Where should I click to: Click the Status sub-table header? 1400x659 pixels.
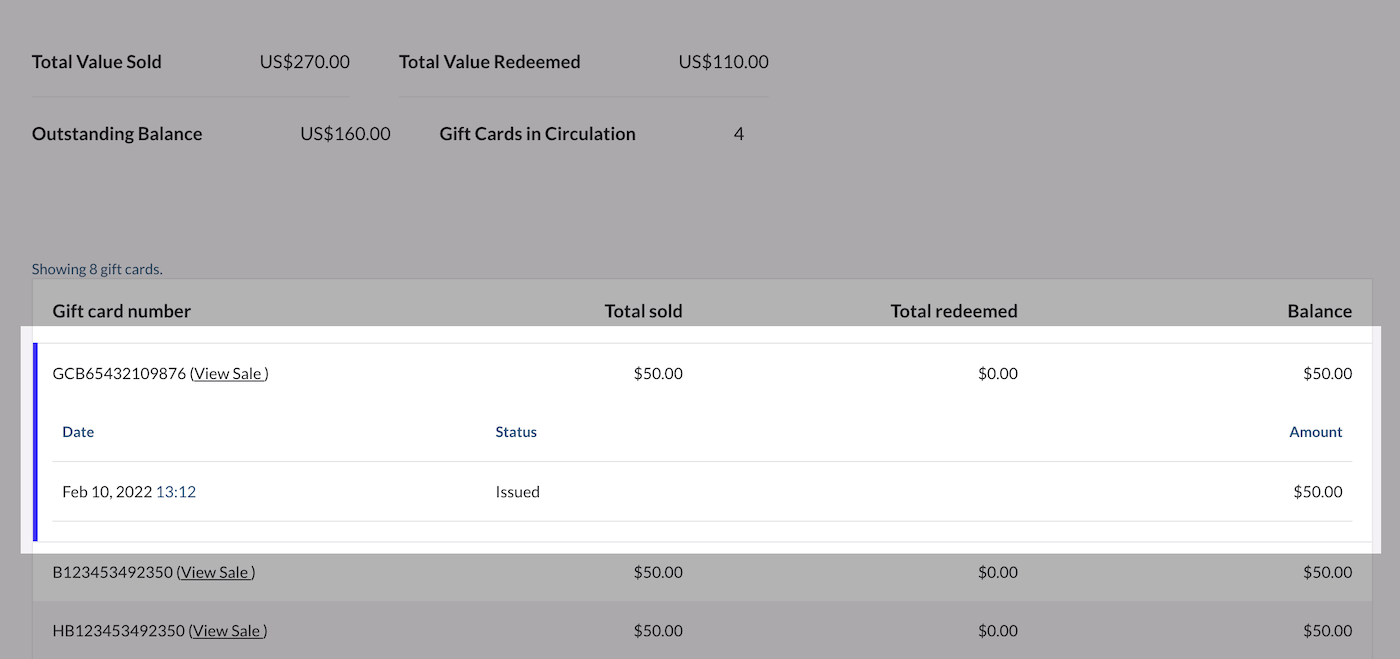click(516, 432)
